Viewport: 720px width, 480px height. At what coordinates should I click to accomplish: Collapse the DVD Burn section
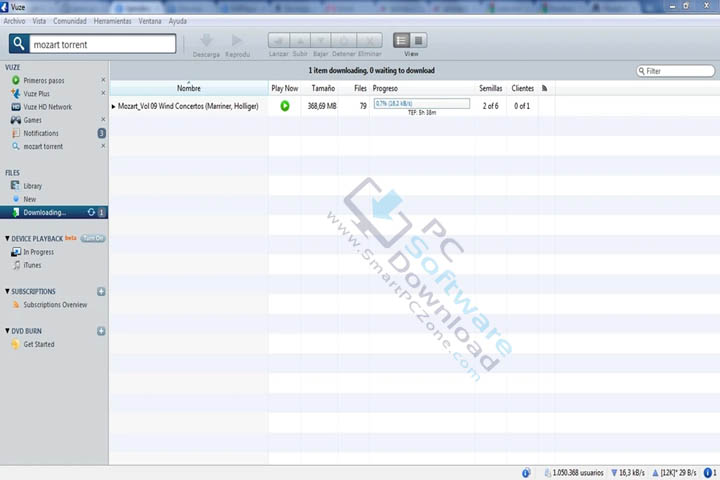(7, 331)
